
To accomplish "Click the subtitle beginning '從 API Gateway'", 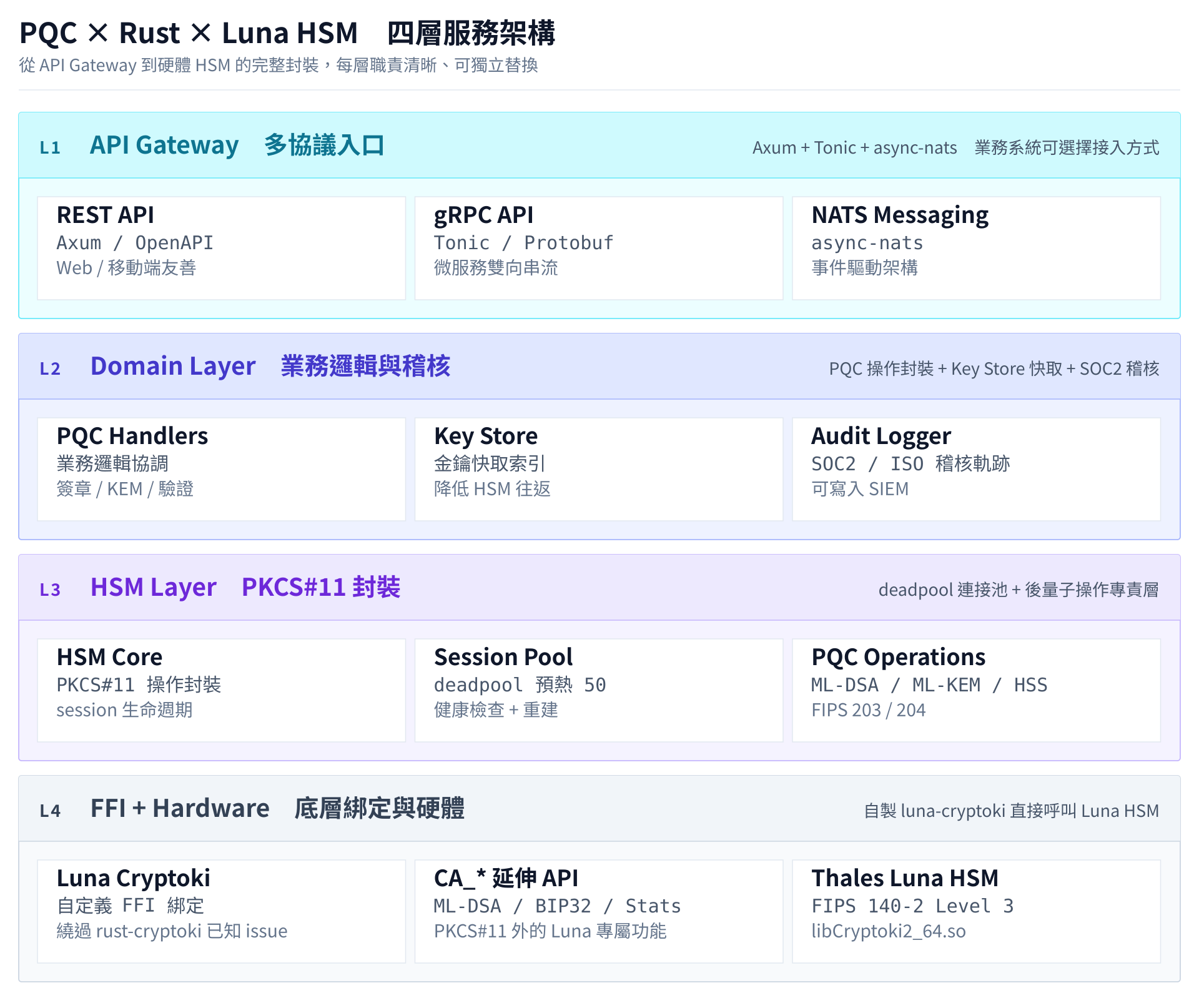I will point(279,66).
